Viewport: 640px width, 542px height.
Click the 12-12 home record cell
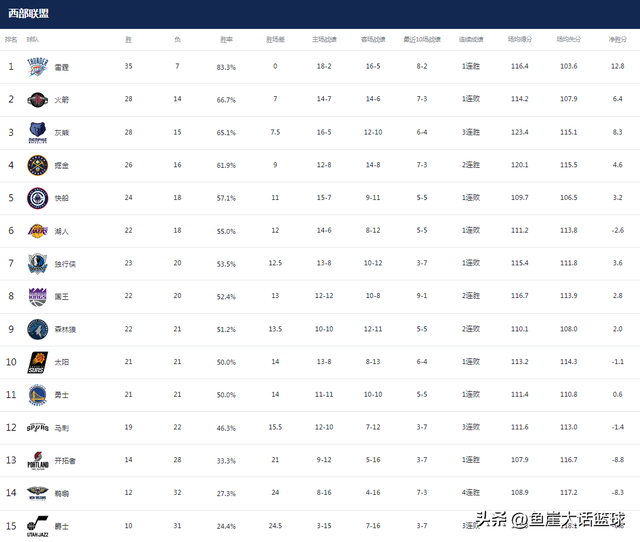[324, 295]
